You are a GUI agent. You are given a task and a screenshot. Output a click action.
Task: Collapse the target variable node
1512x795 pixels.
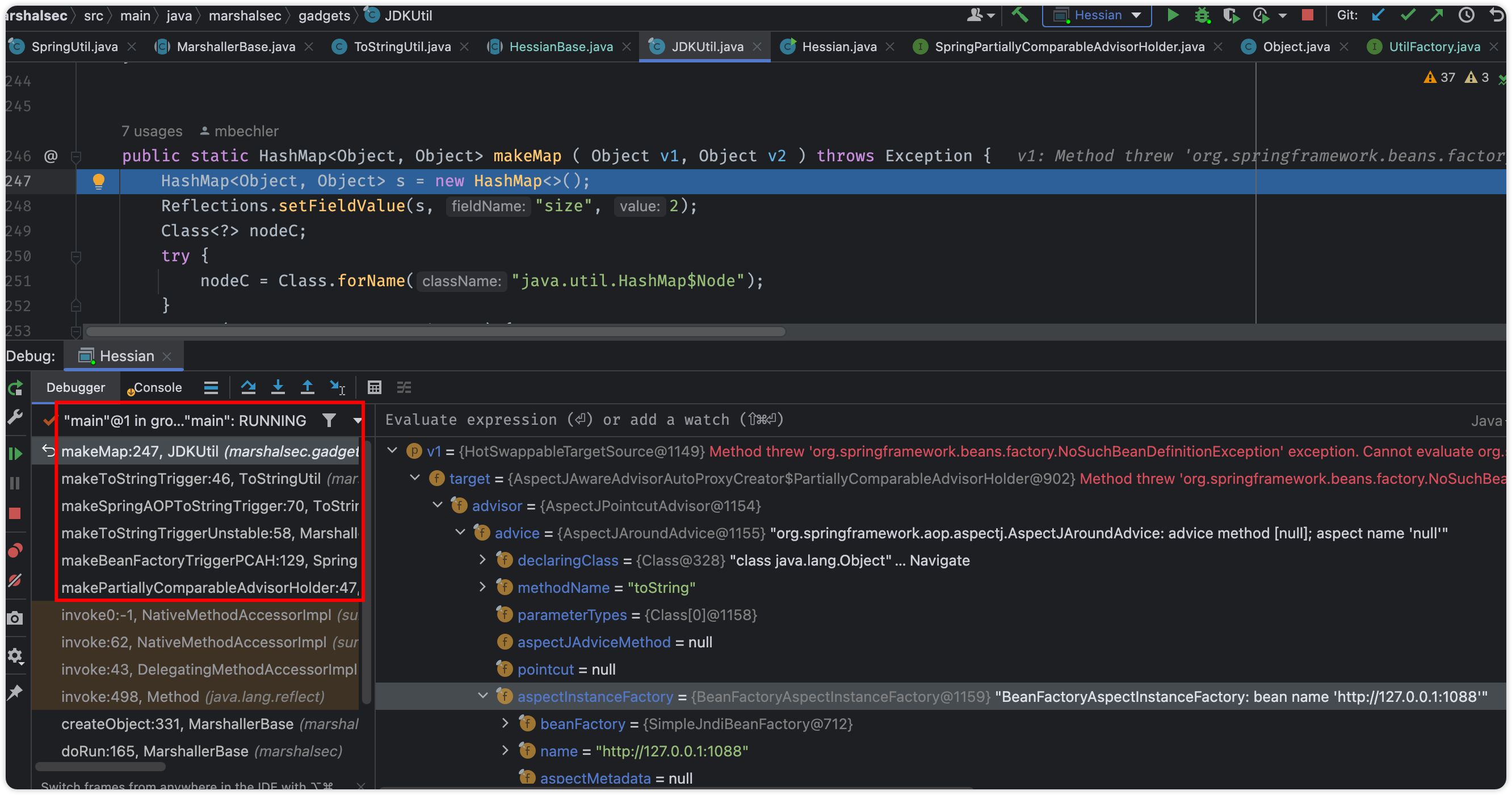point(415,478)
